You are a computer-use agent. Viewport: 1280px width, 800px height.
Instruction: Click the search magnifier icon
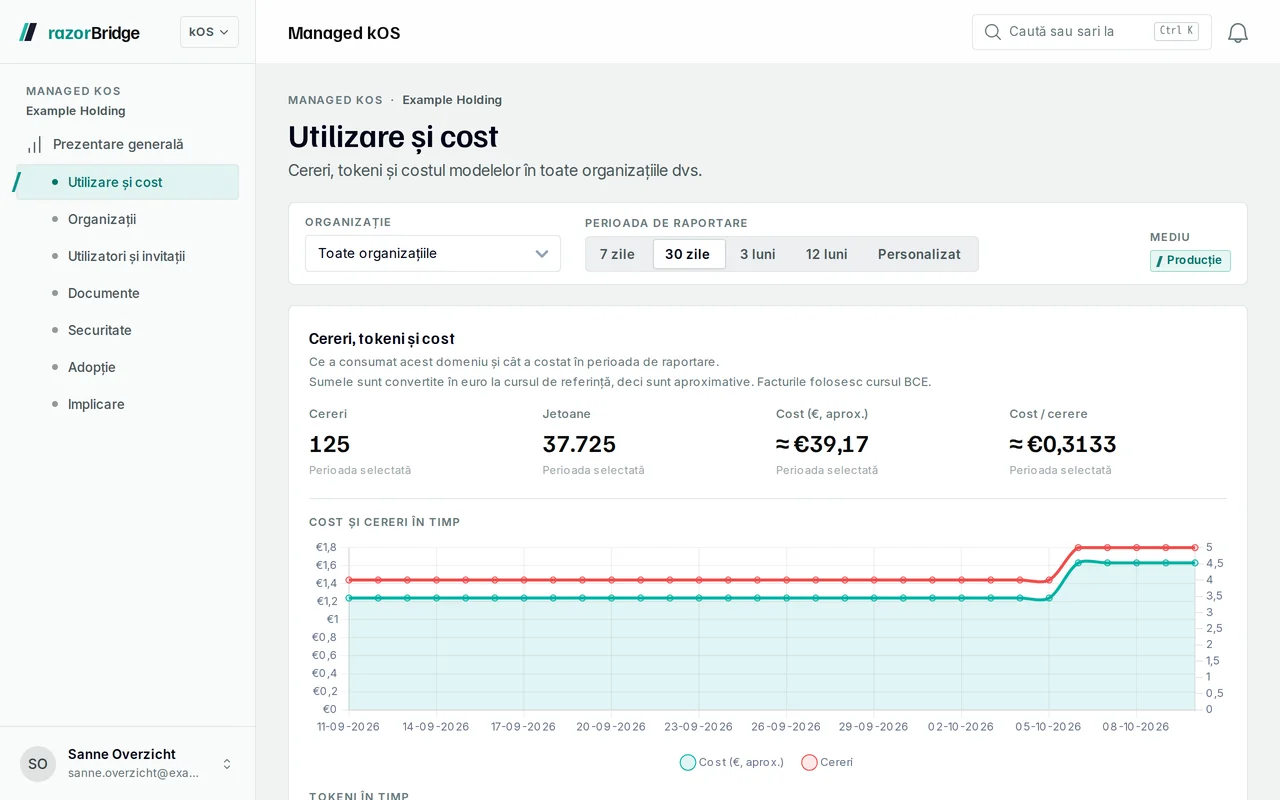992,32
